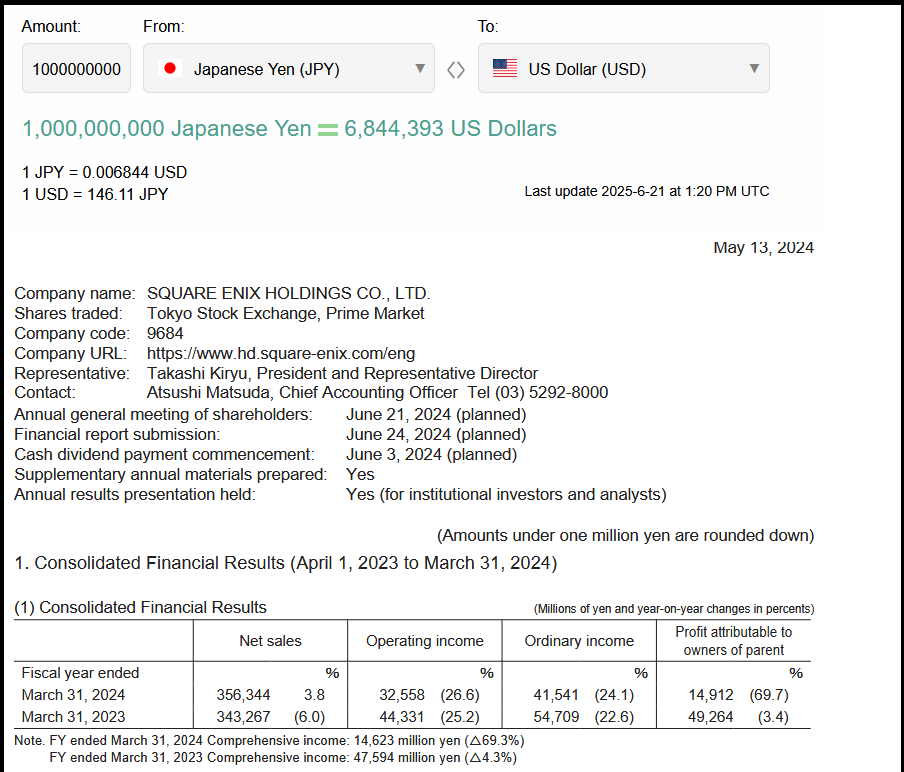Click the Amount input field showing 1000000000

[x=76, y=68]
